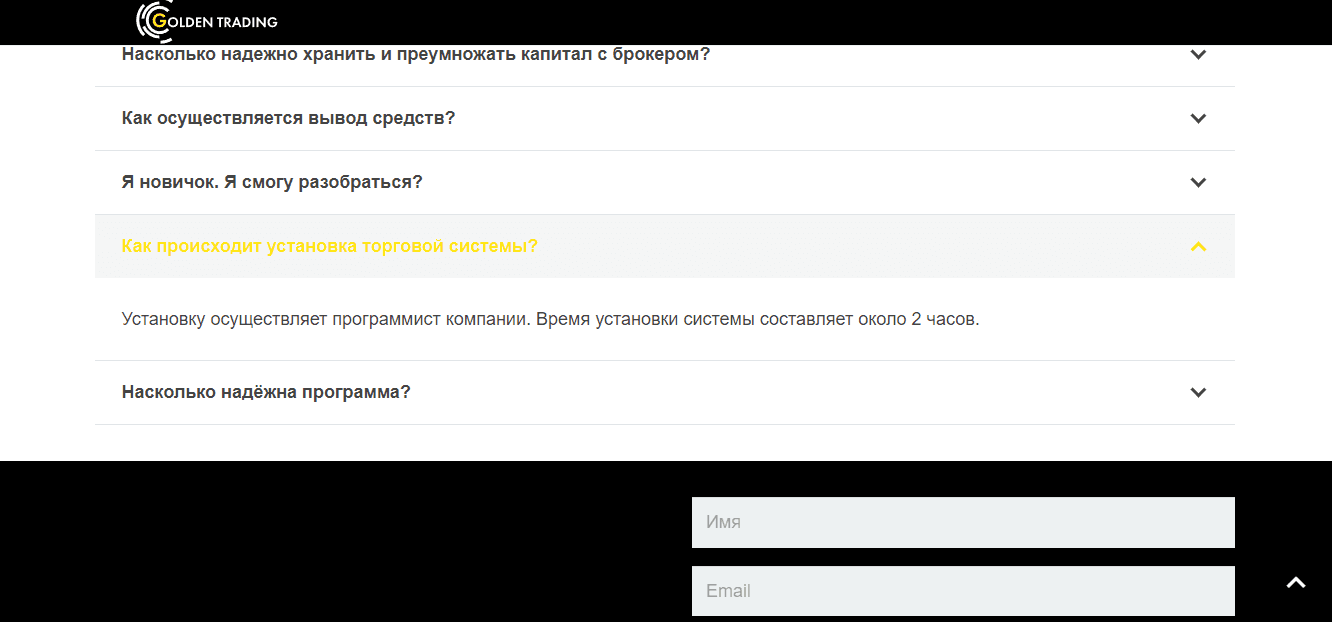
Task: Click the scroll-to-top arrow icon
Action: click(x=1295, y=580)
